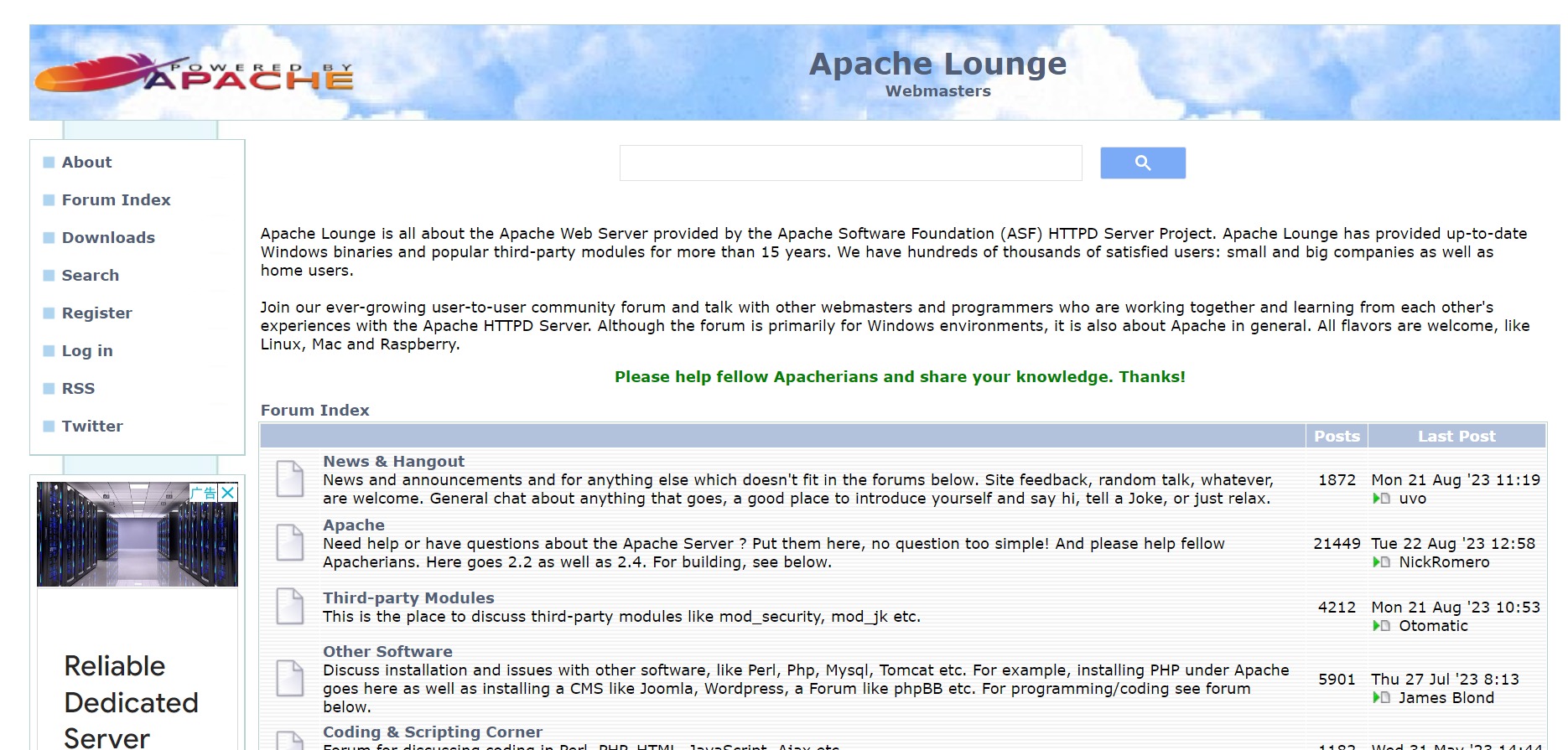The height and width of the screenshot is (750, 1568).
Task: Click the Reliable Dedicated Server ad text
Action: (x=132, y=702)
